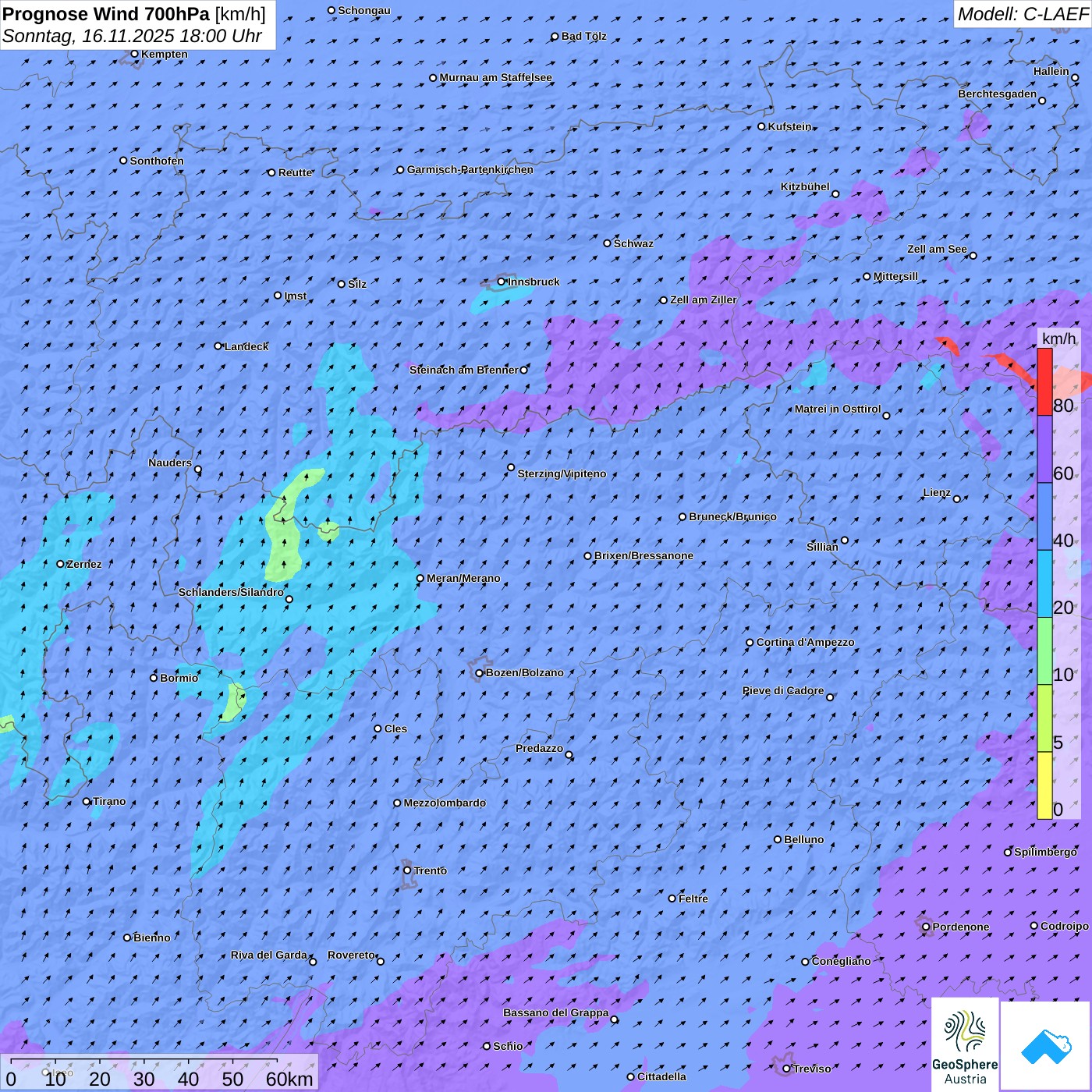The width and height of the screenshot is (1092, 1092).
Task: Click the "km/h" legend unit label
Action: pyautogui.click(x=1058, y=339)
